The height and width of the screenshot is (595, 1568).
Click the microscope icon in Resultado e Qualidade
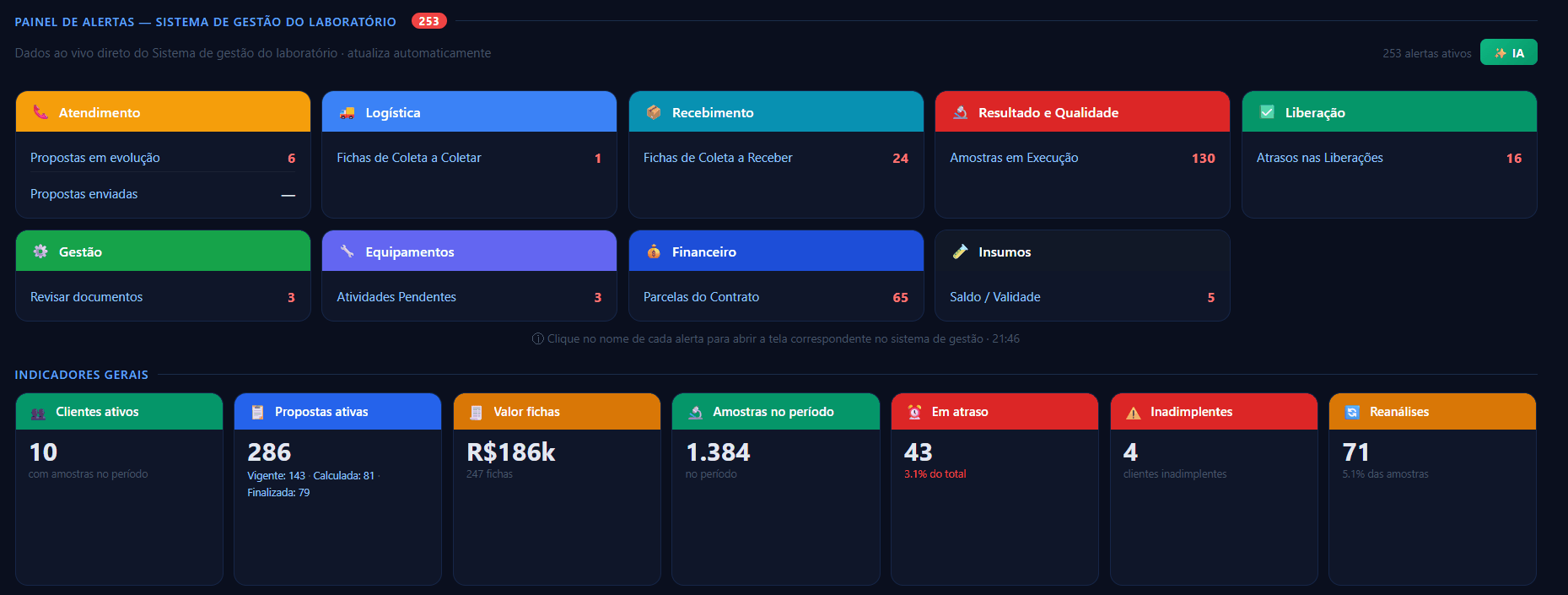(960, 112)
